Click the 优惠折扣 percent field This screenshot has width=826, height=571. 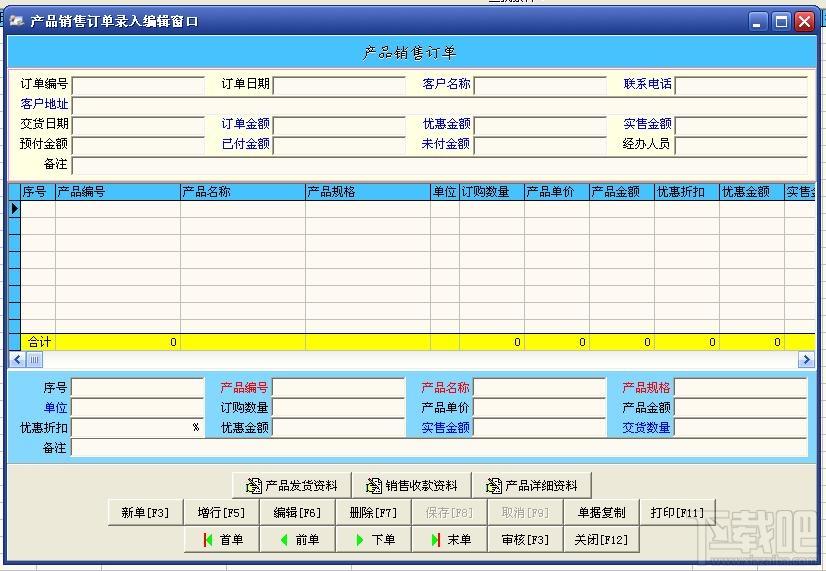pyautogui.click(x=137, y=428)
